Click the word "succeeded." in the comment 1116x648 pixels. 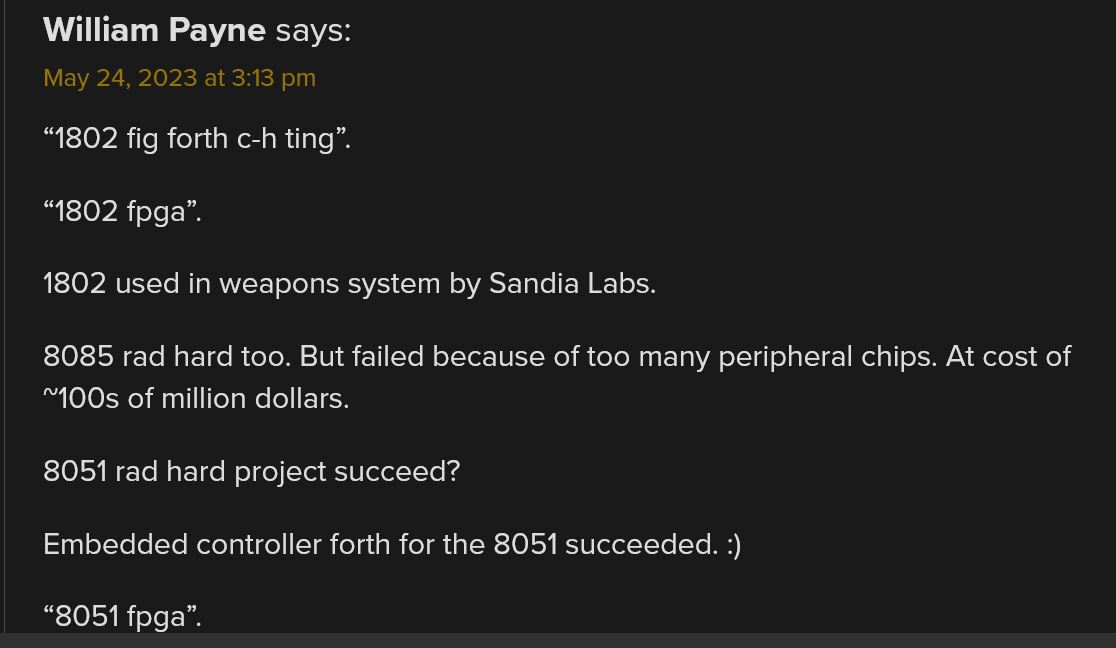click(x=641, y=545)
